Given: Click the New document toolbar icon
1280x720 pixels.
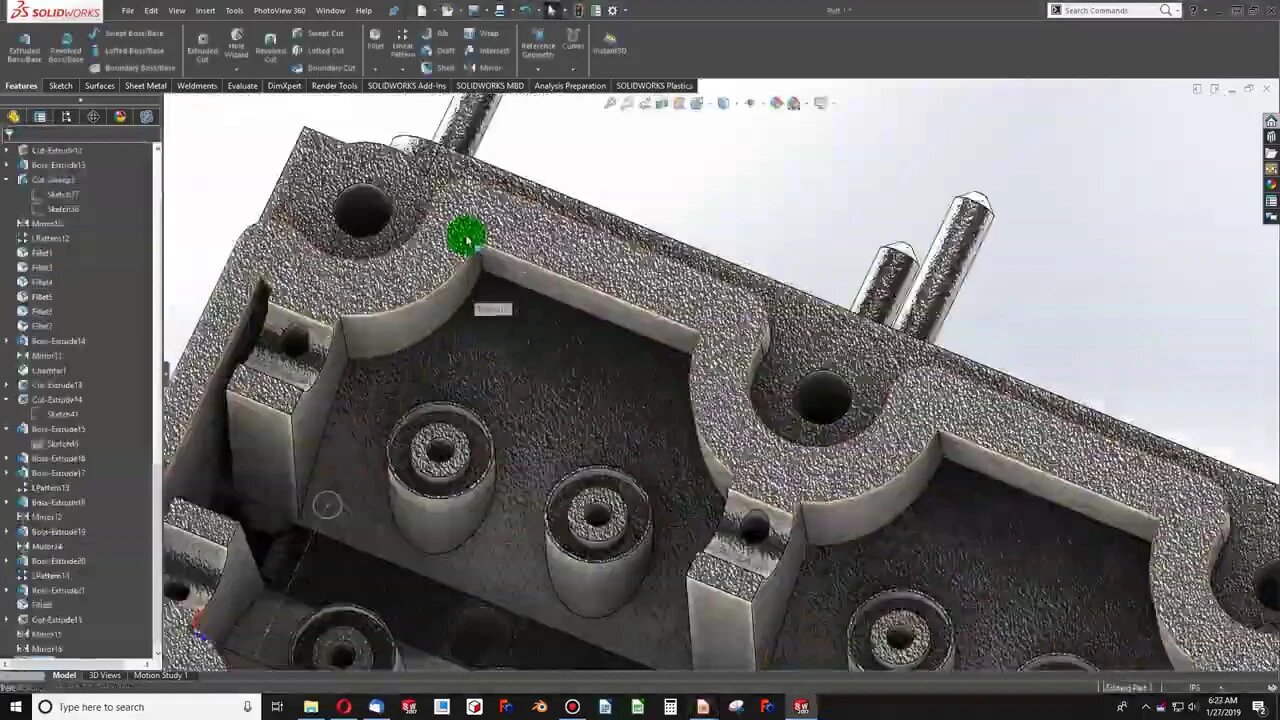Looking at the screenshot, I should click(x=422, y=10).
